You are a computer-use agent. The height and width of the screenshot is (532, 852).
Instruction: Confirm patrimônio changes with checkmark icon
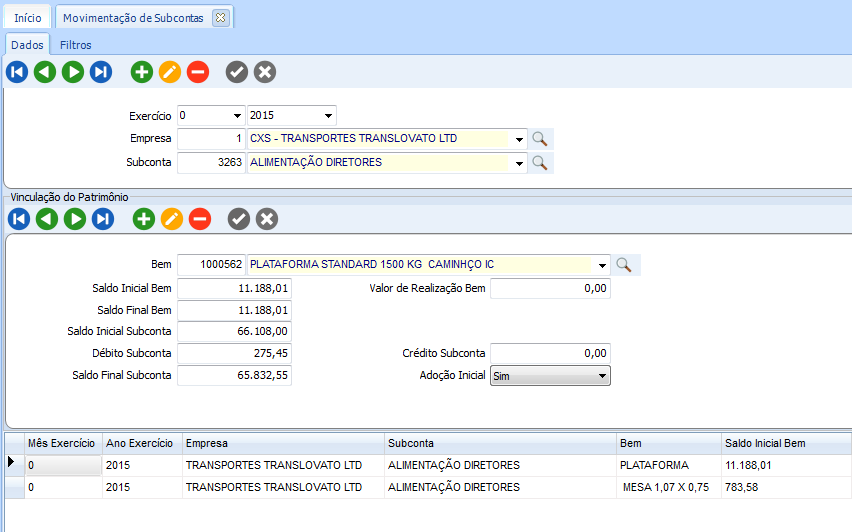click(239, 219)
